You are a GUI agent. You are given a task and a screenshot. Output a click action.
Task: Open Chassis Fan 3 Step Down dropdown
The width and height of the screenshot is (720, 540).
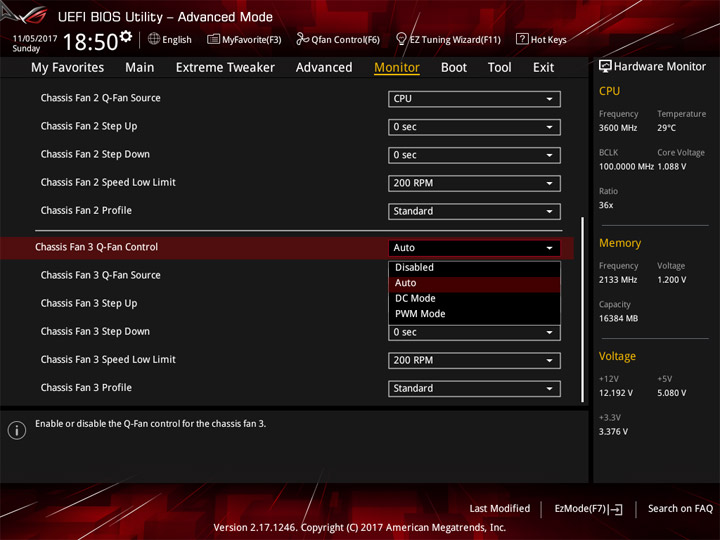474,332
